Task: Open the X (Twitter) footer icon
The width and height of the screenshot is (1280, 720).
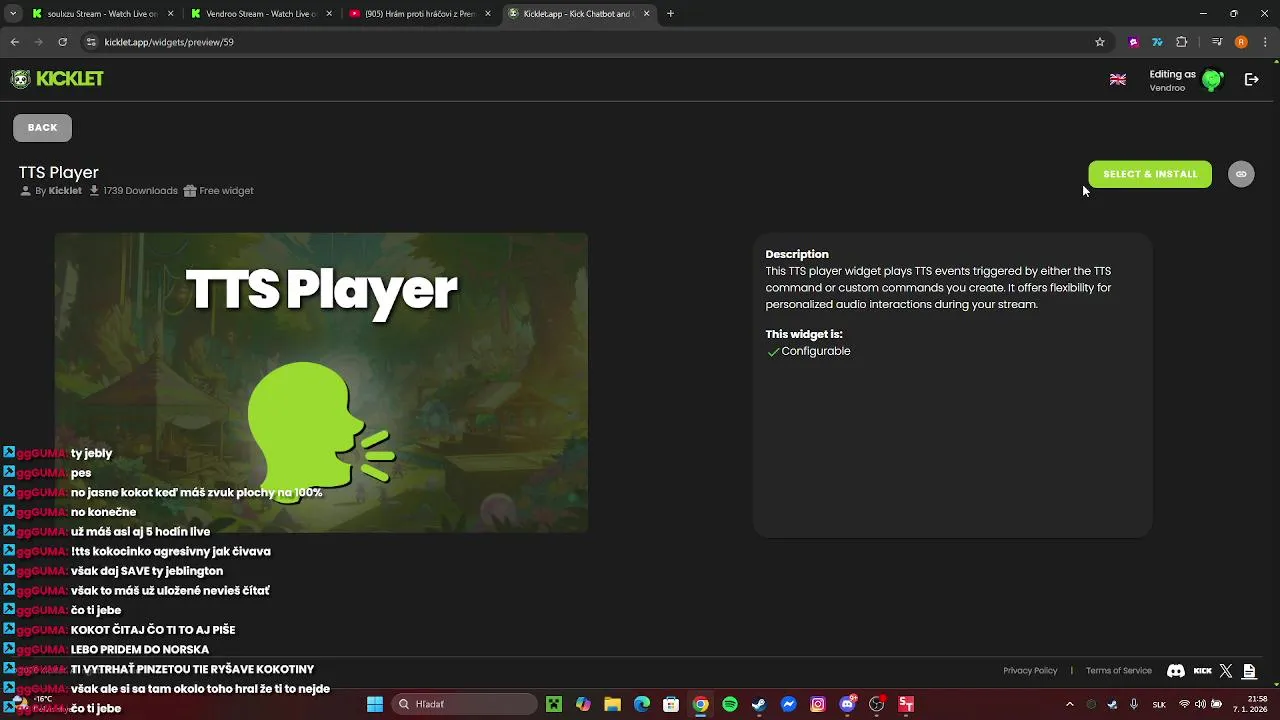Action: click(1226, 671)
